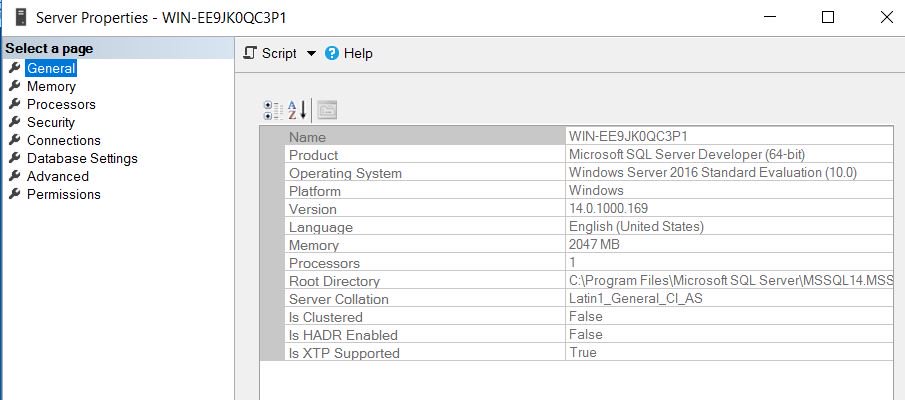This screenshot has width=905, height=400.
Task: Minimize the Server Properties window
Action: (769, 17)
